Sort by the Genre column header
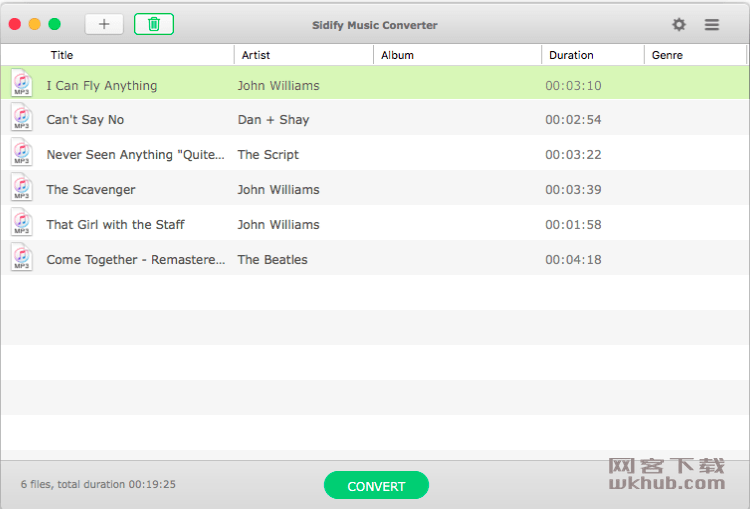750x509 pixels. 667,55
